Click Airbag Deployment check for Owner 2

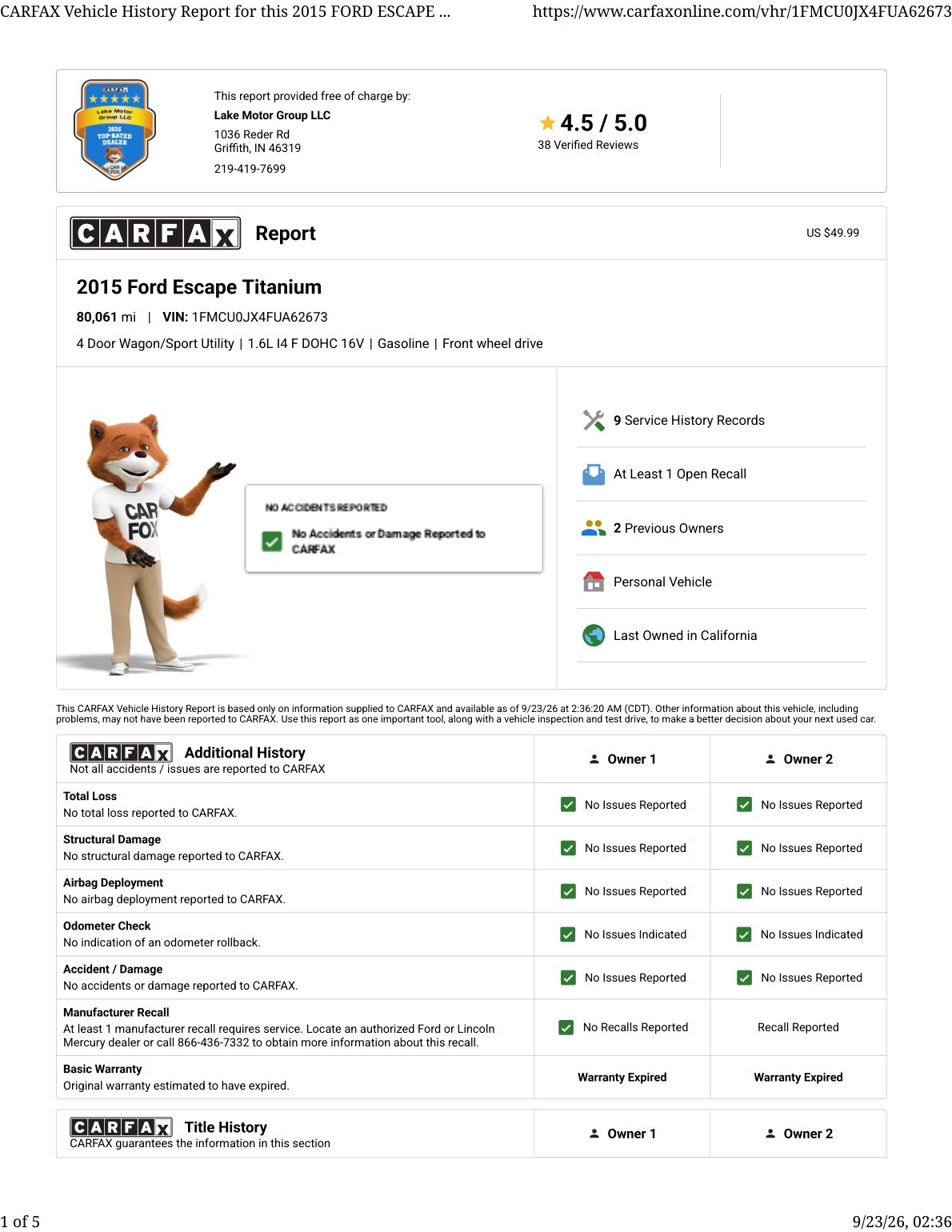coord(744,891)
